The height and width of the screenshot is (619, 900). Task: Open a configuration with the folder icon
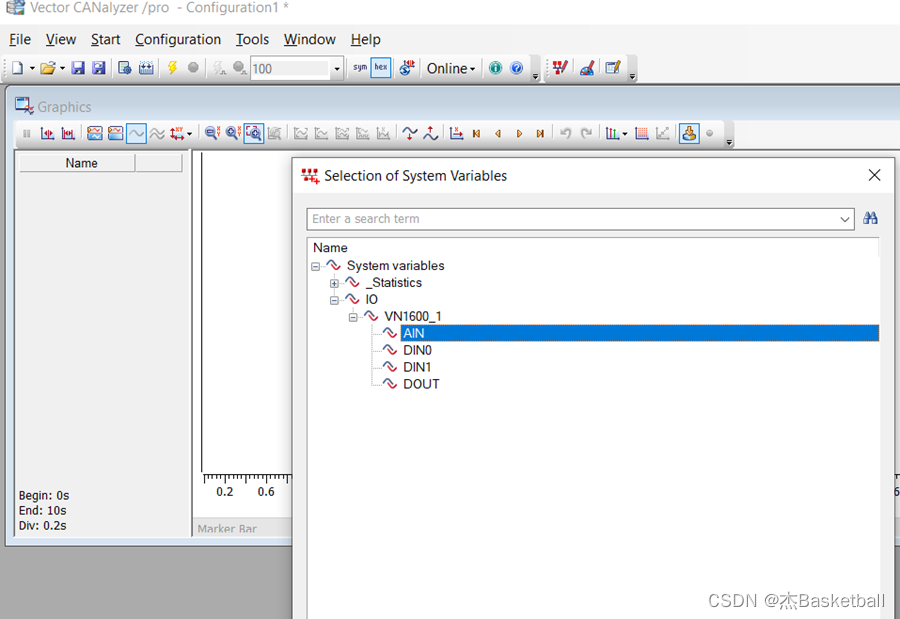(x=48, y=68)
